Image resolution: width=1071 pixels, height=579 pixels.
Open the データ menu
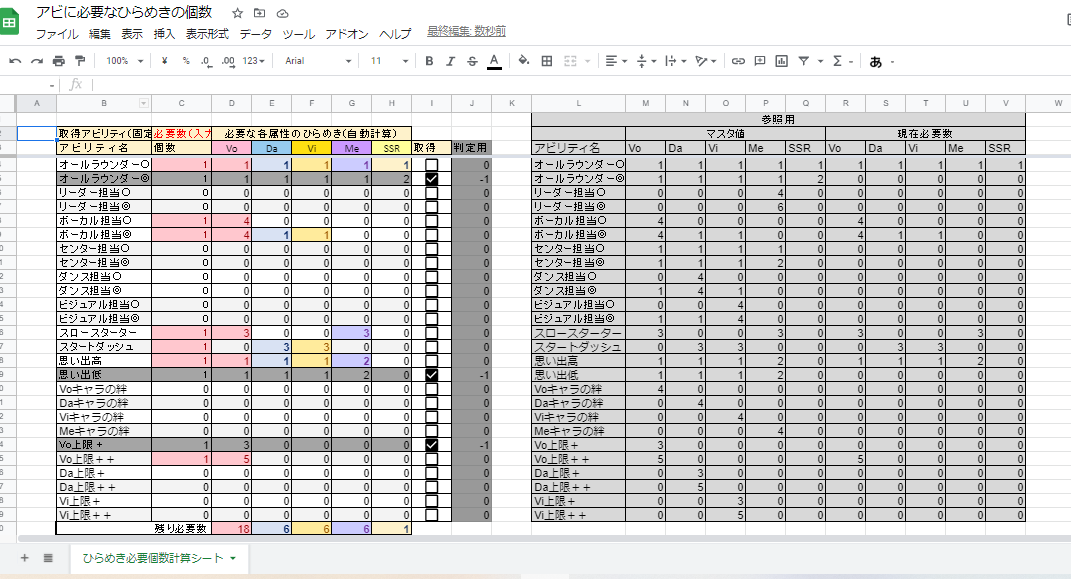255,33
